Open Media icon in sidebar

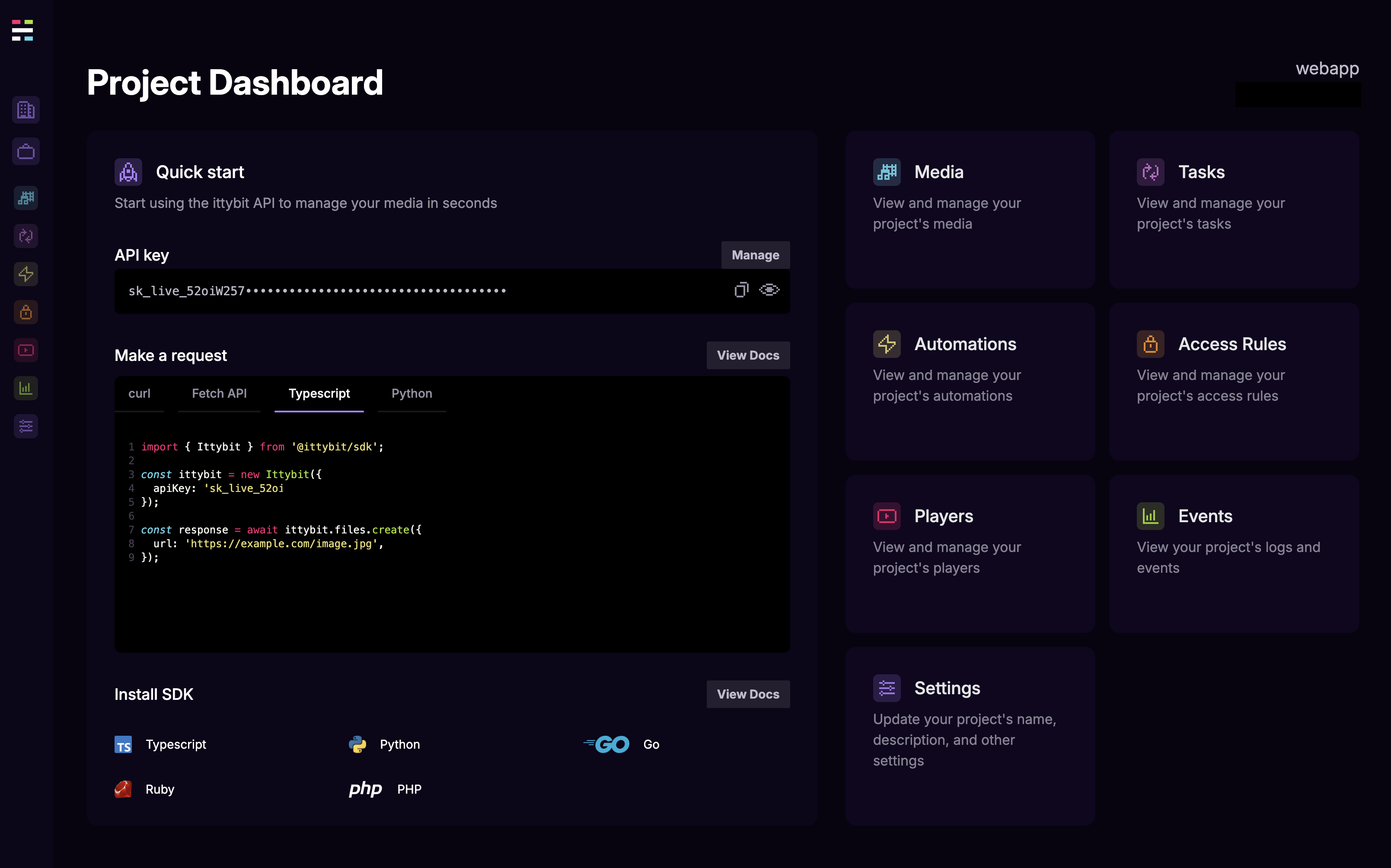(26, 198)
